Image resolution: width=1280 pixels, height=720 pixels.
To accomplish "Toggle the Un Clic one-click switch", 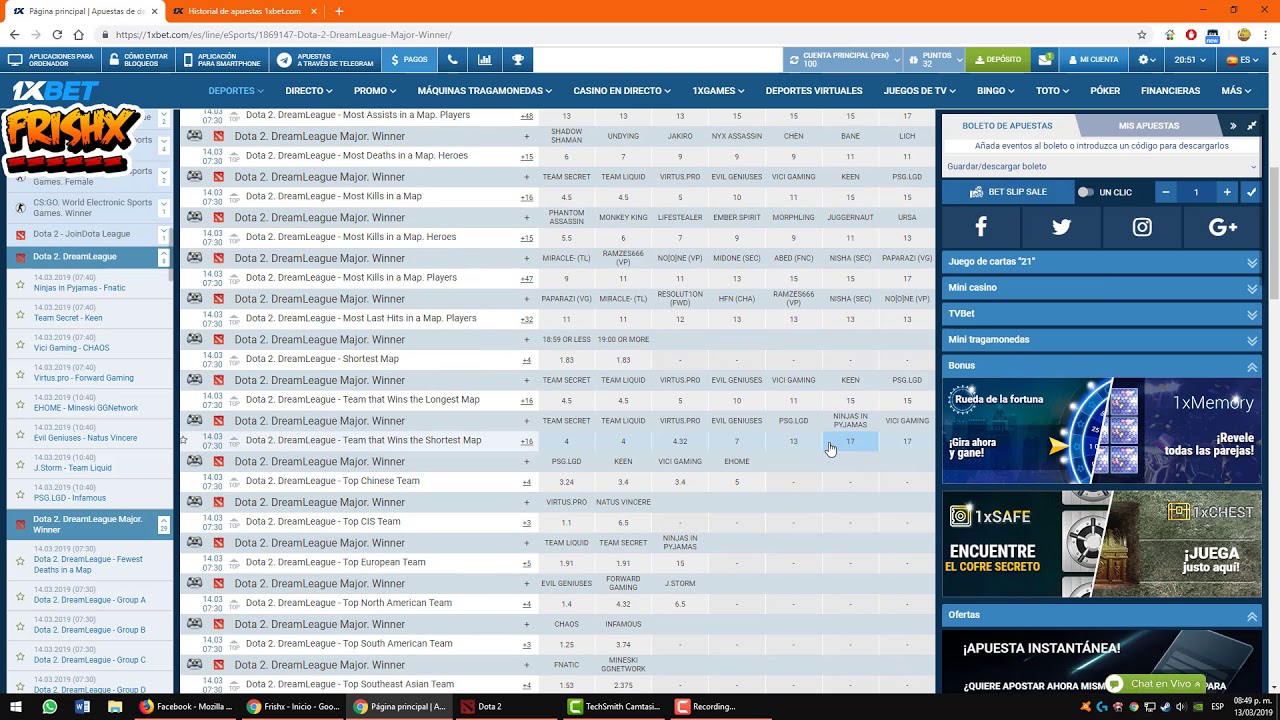I will pyautogui.click(x=1085, y=192).
